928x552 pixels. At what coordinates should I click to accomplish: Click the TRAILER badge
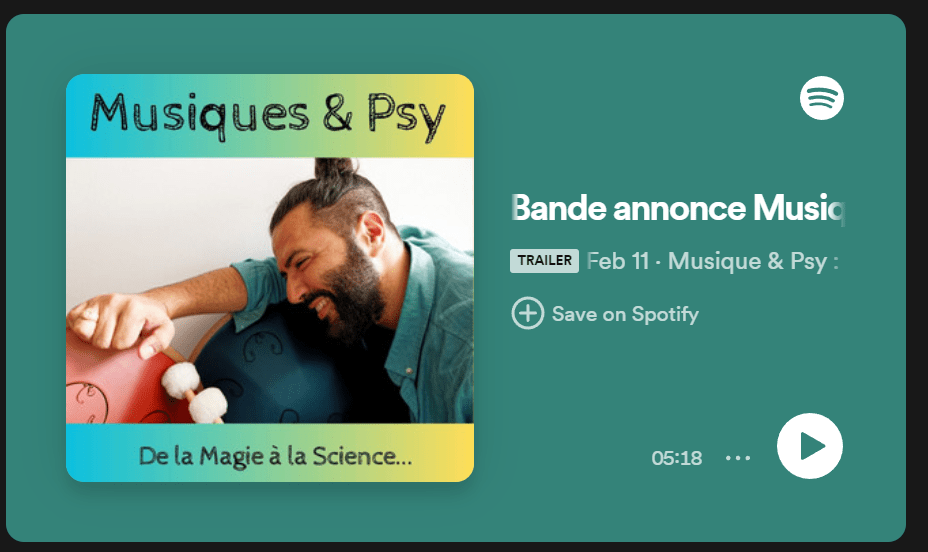544,260
